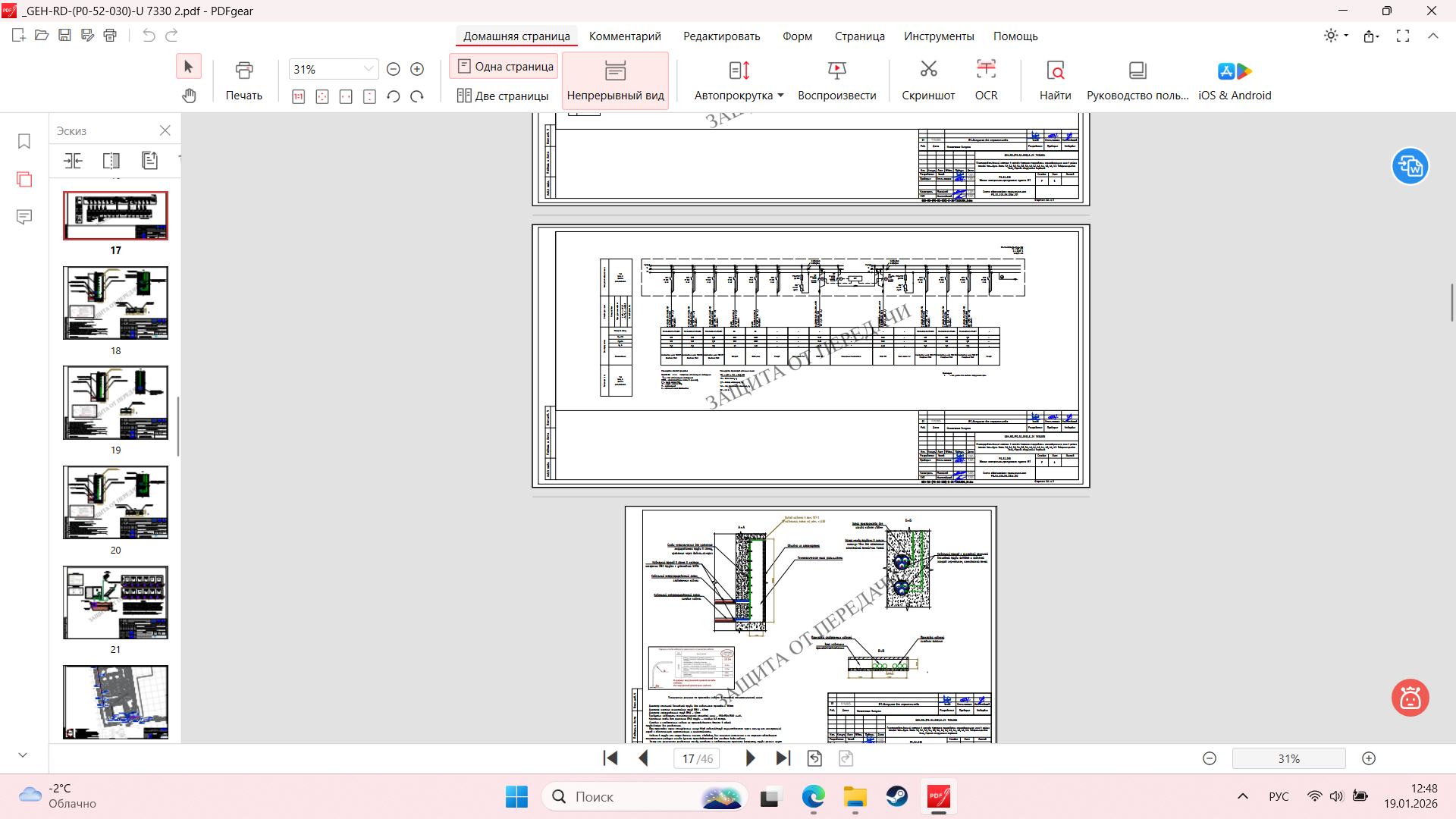Select page 19 thumbnail
The width and height of the screenshot is (1456, 819).
point(115,403)
